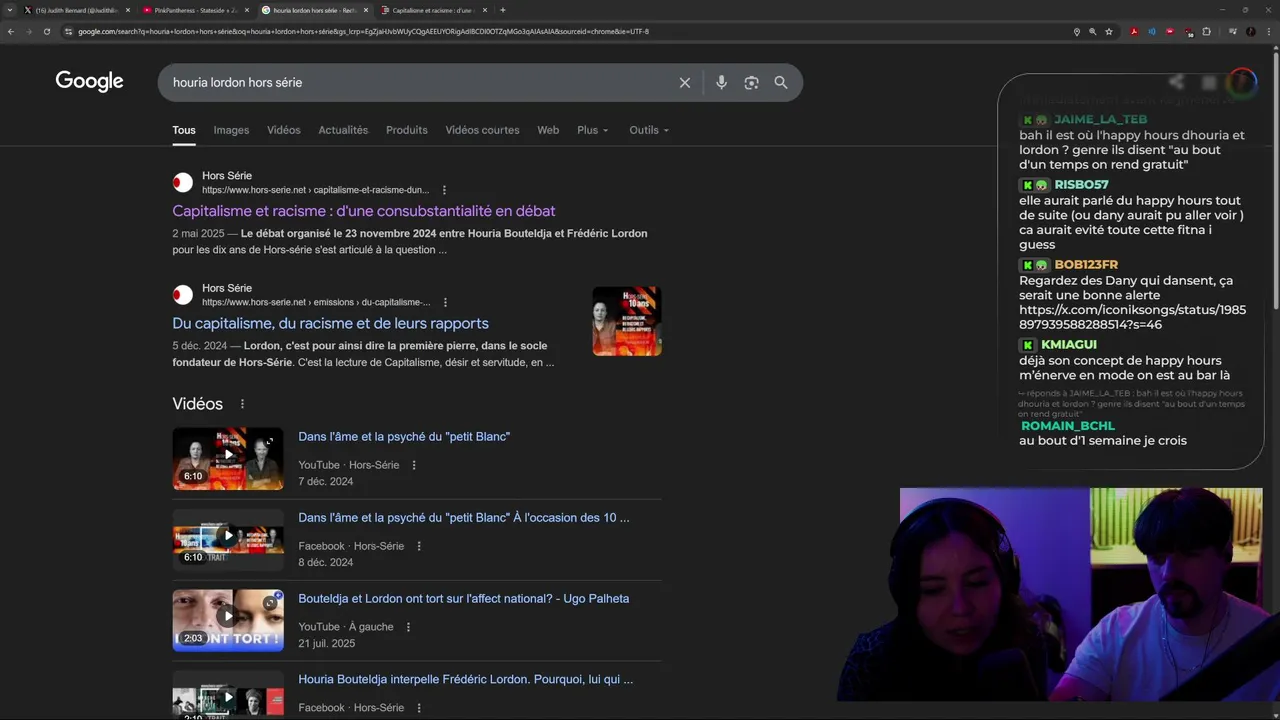The image size is (1280, 720).
Task: Open Google Lens image search icon
Action: click(751, 83)
